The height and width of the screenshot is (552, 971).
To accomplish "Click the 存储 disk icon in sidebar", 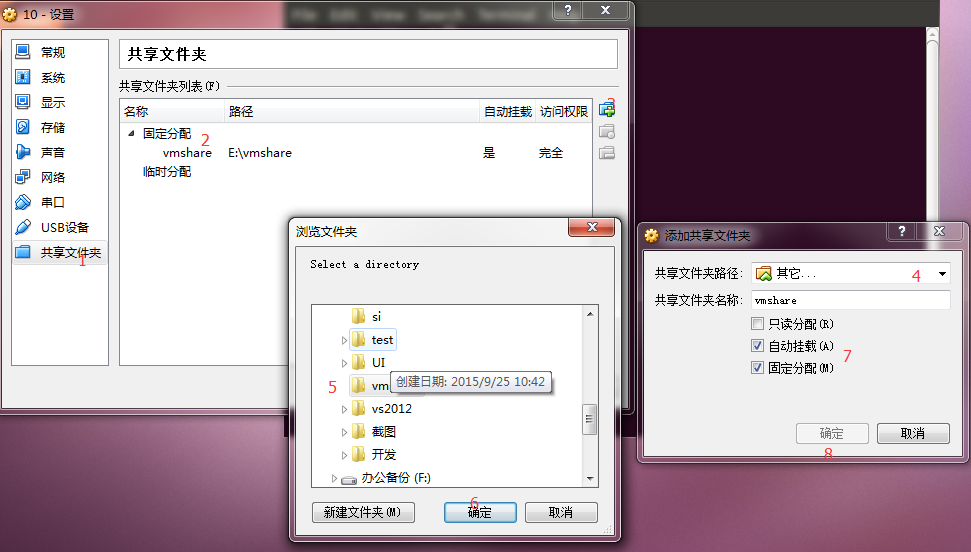I will point(23,126).
